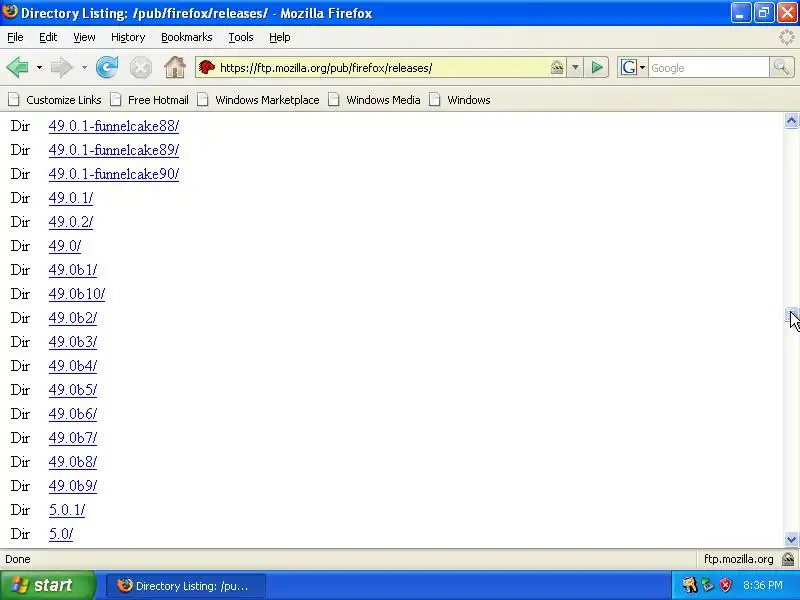Open the 5.0.1/ directory link

pyautogui.click(x=67, y=510)
